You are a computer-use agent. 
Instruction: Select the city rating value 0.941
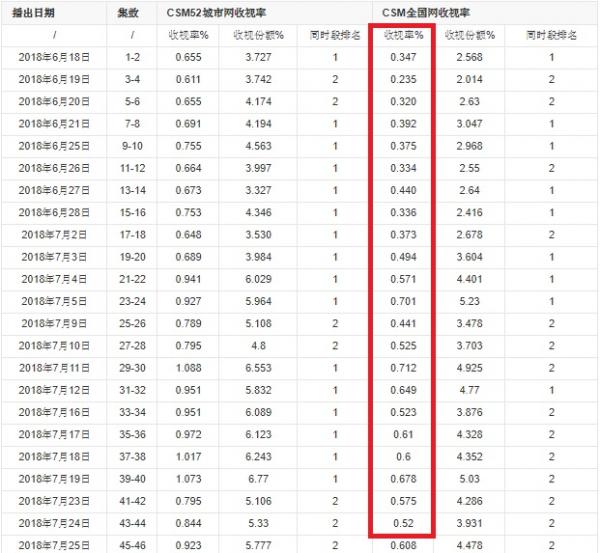[188, 279]
